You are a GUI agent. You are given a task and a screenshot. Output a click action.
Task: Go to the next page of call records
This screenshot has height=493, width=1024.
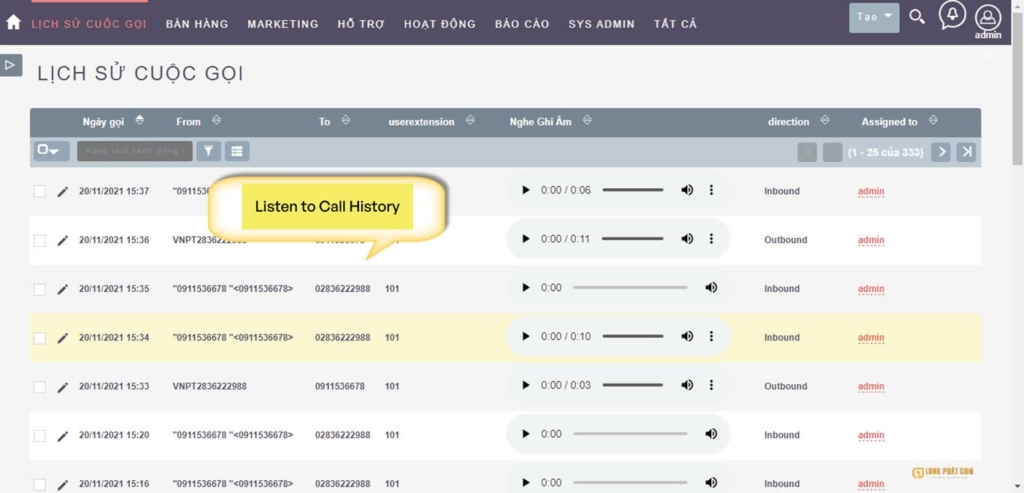point(940,152)
